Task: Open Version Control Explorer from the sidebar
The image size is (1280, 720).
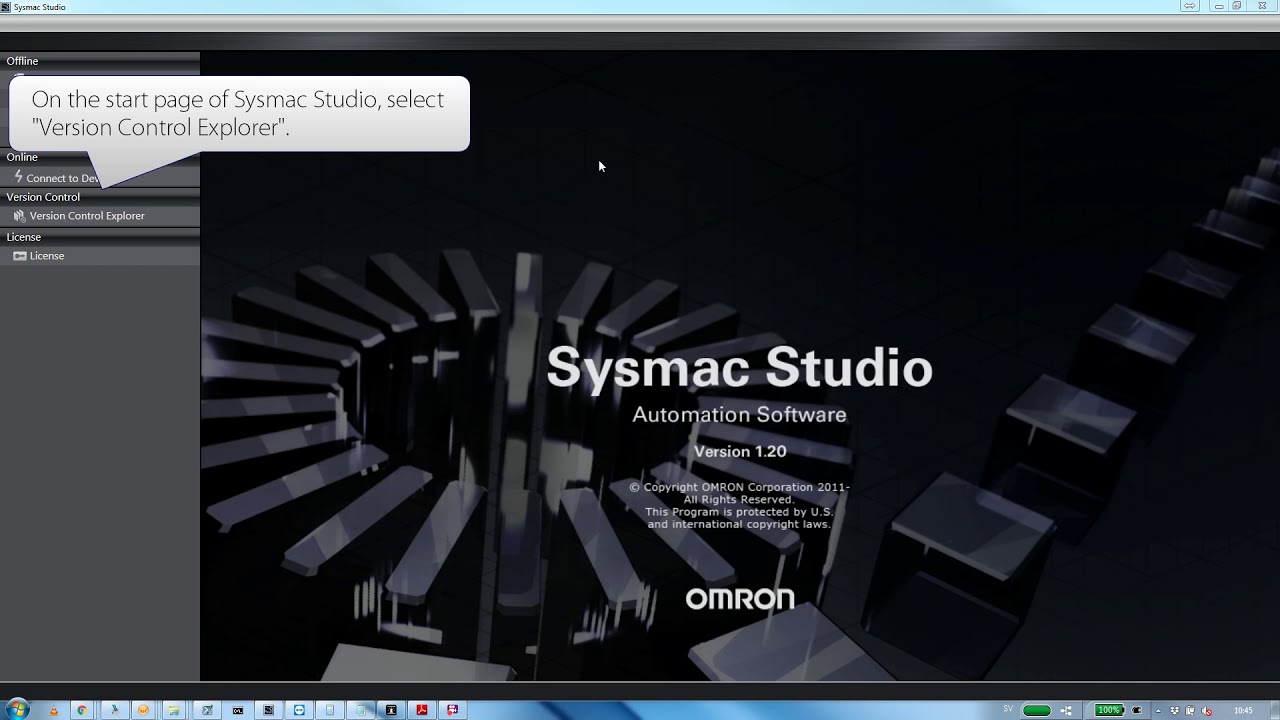Action: [87, 216]
